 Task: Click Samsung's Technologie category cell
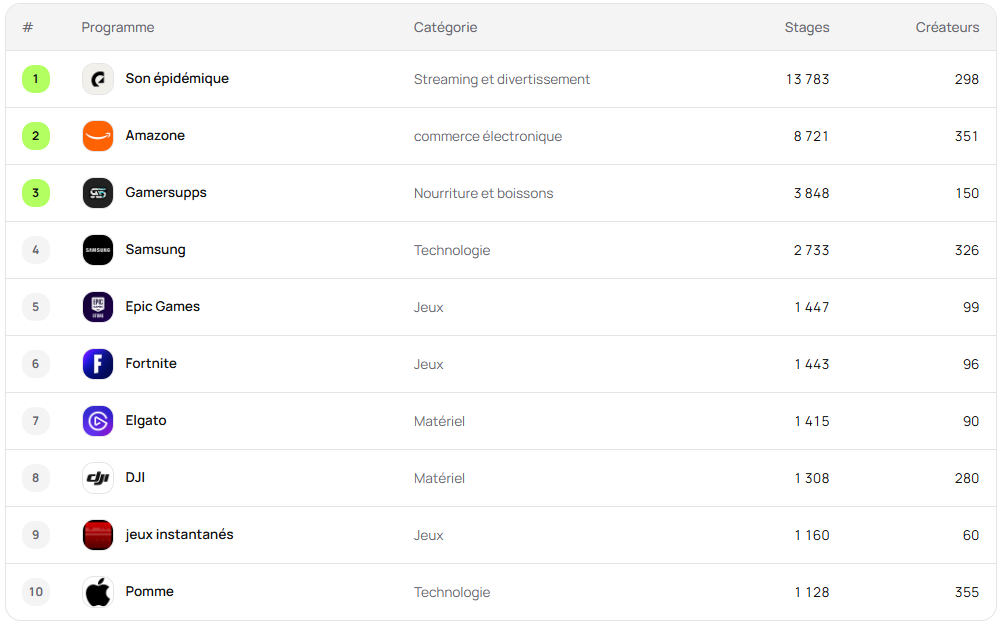click(452, 250)
